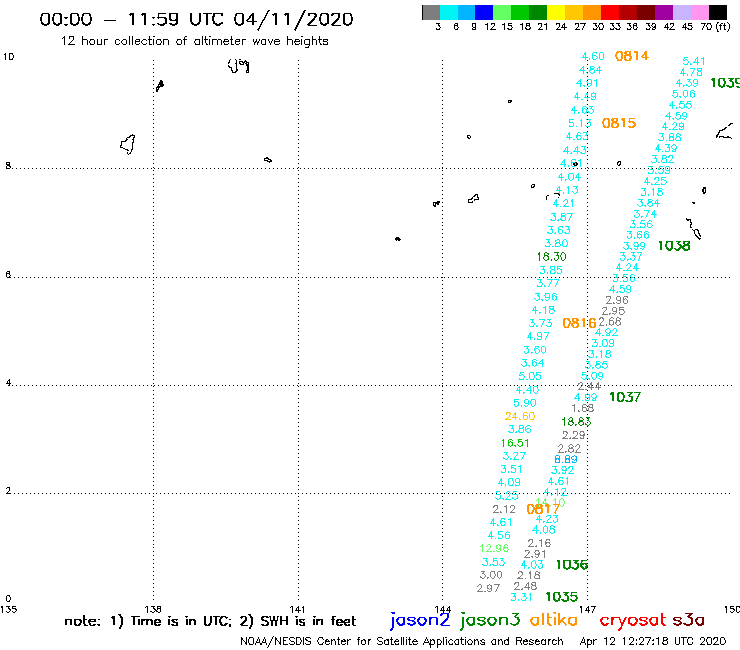Screen dimensions: 740x650
Task: Click the jason2 satellite legend label
Action: (420, 620)
